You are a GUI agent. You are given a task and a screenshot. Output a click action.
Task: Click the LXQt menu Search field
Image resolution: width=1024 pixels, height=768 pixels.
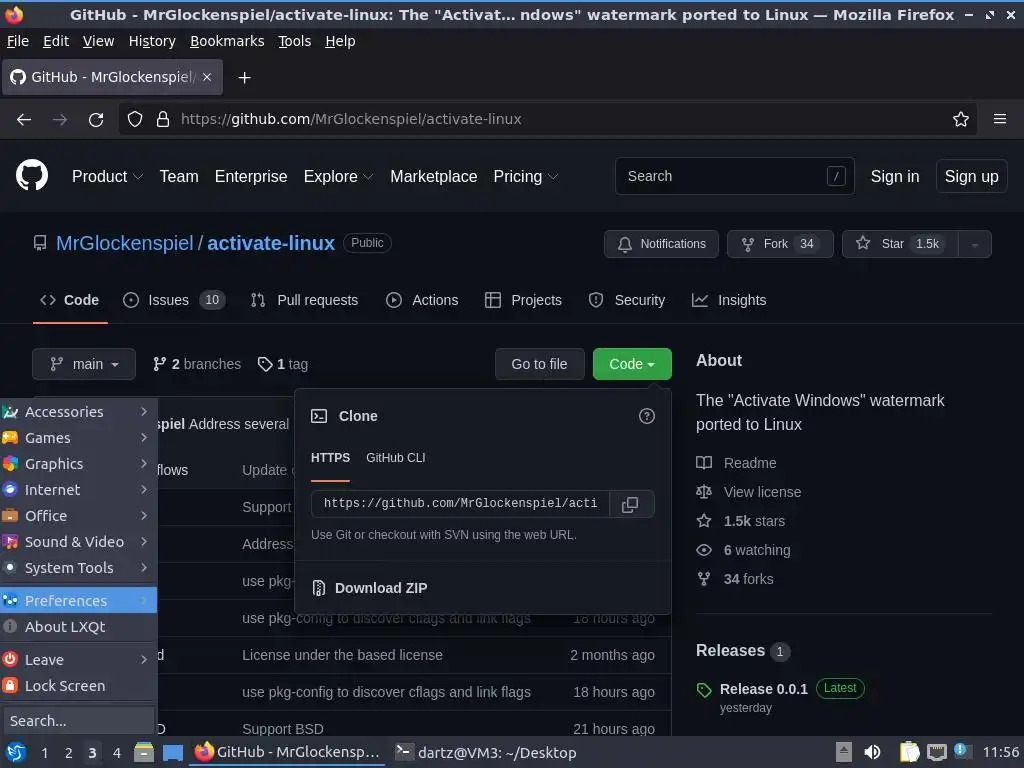pos(78,721)
